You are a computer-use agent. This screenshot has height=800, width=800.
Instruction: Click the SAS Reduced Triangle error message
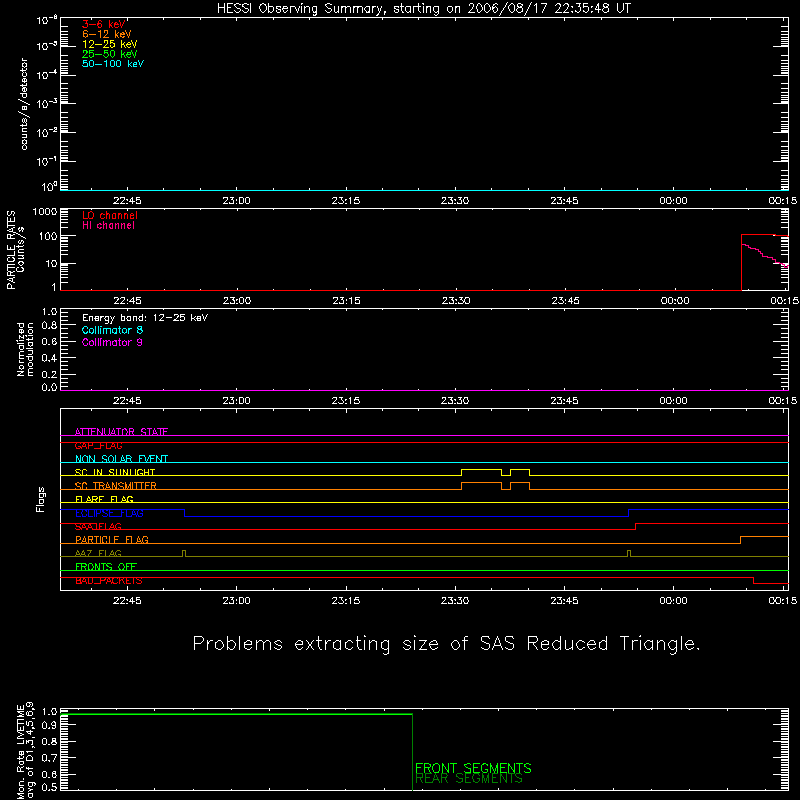(446, 644)
